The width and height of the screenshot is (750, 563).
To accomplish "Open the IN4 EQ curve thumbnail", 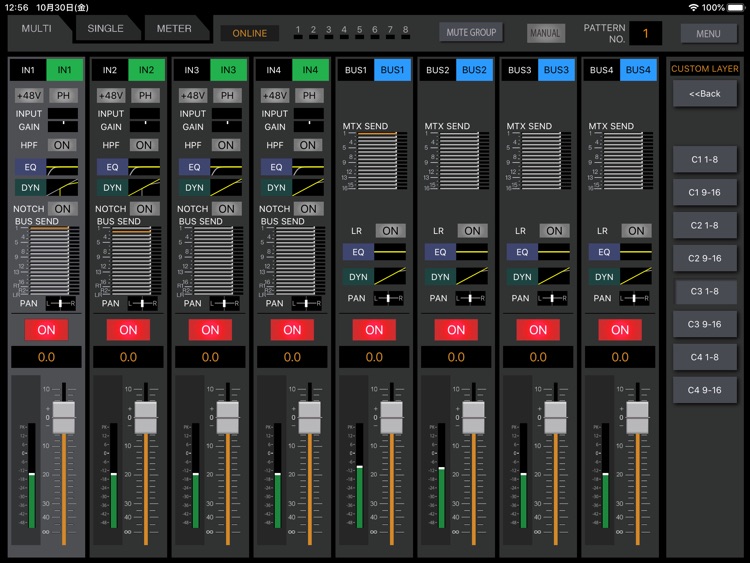I will click(x=308, y=167).
